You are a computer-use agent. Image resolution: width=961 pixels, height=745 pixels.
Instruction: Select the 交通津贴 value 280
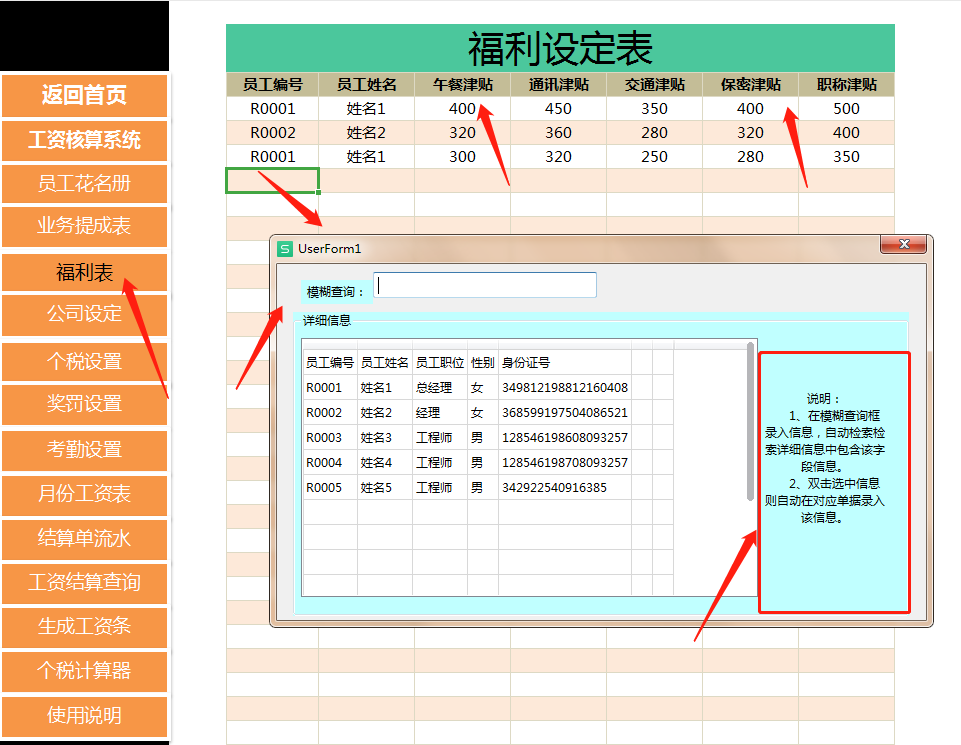[655, 133]
